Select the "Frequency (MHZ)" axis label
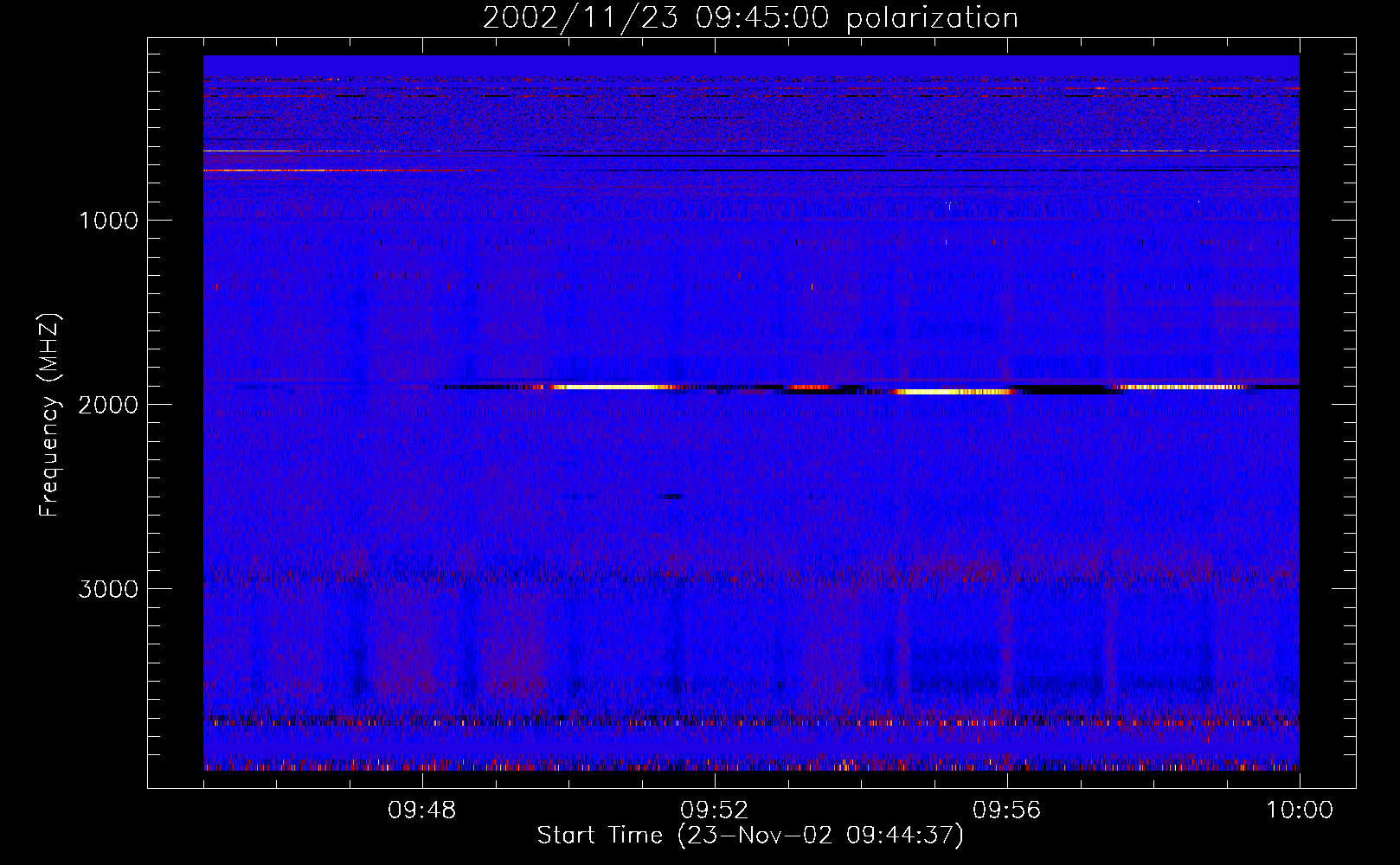Viewport: 1400px width, 865px height. [x=50, y=415]
